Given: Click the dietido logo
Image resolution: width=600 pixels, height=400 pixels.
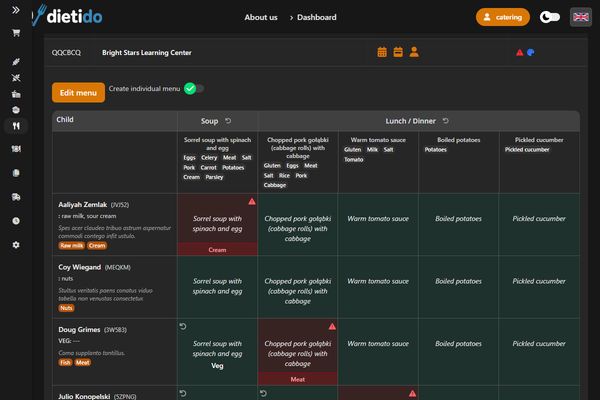Looking at the screenshot, I should [x=68, y=16].
